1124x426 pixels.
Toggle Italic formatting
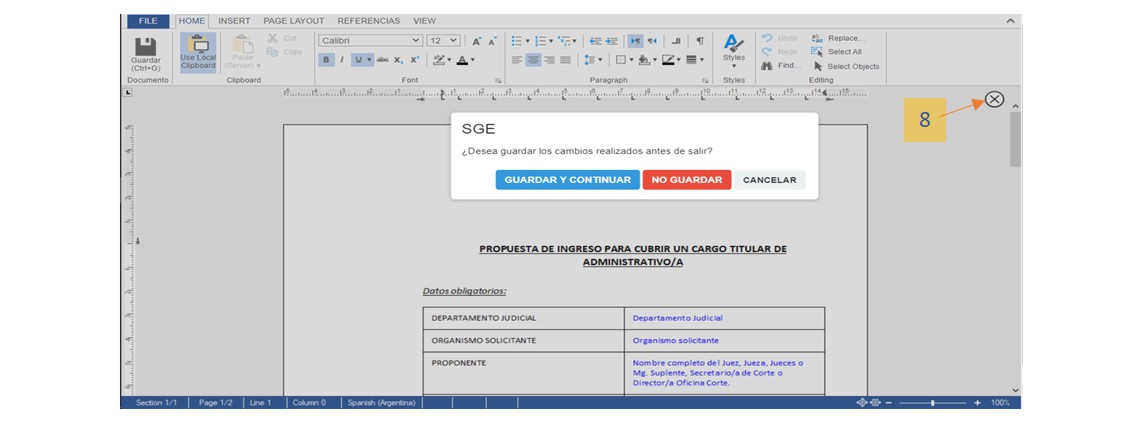341,60
